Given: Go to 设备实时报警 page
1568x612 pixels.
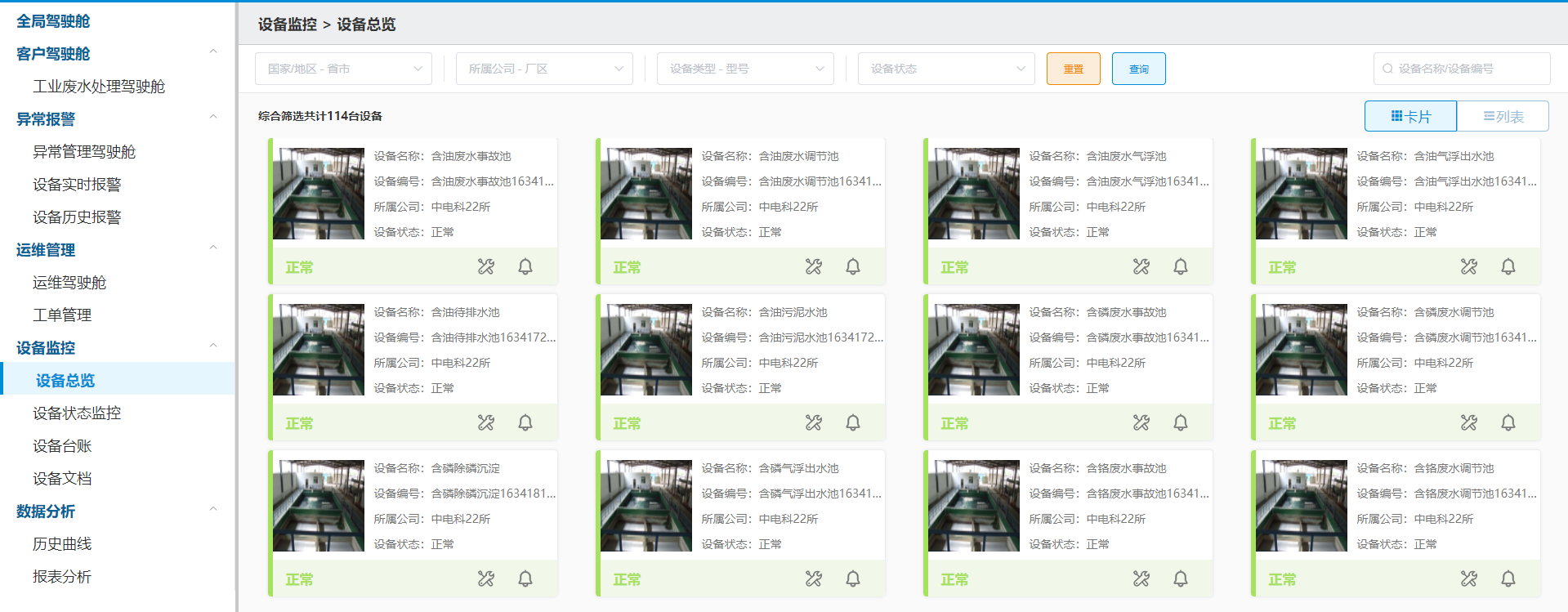Looking at the screenshot, I should point(77,185).
